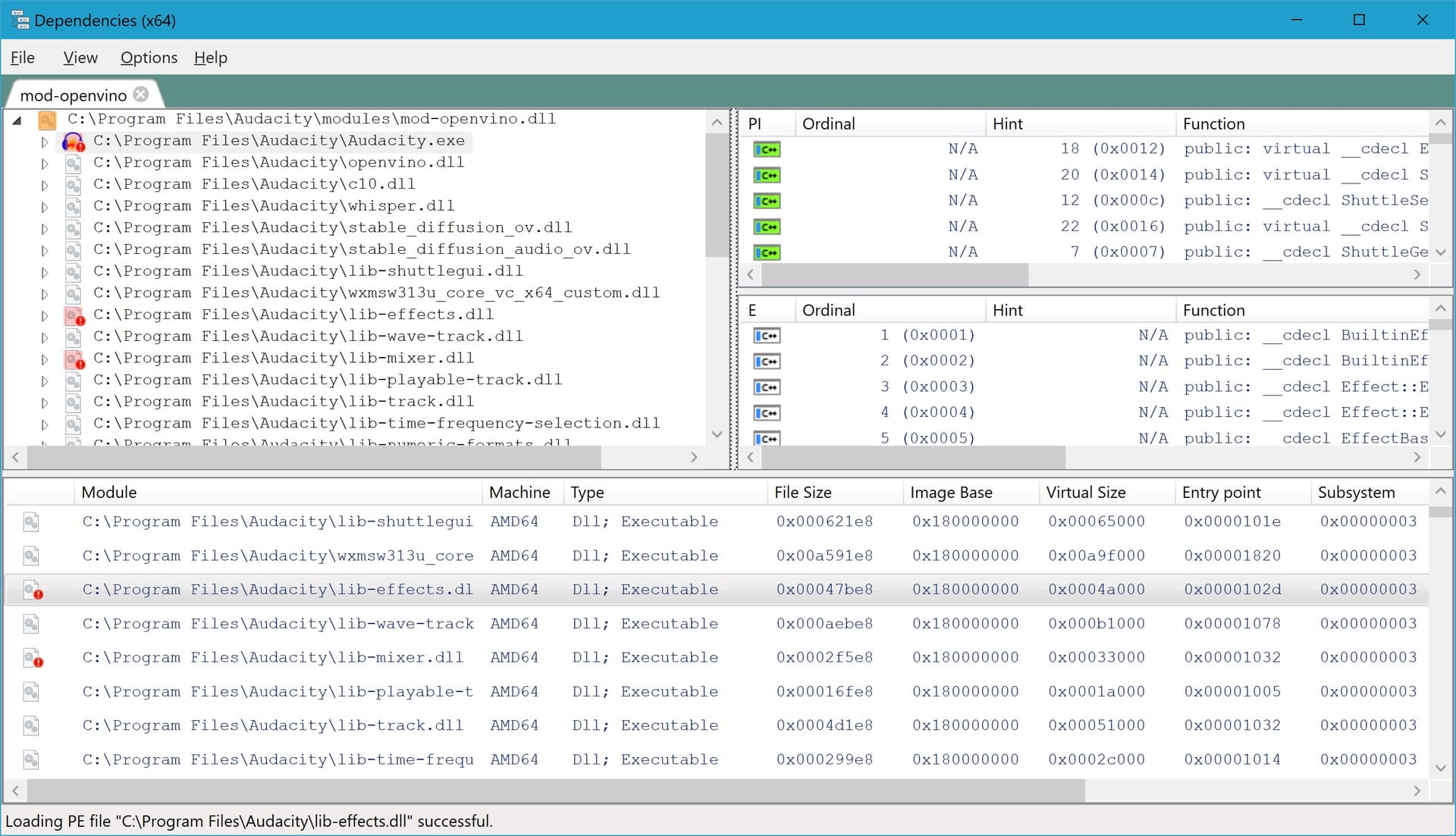Expand the whisper.dll tree node

[45, 207]
